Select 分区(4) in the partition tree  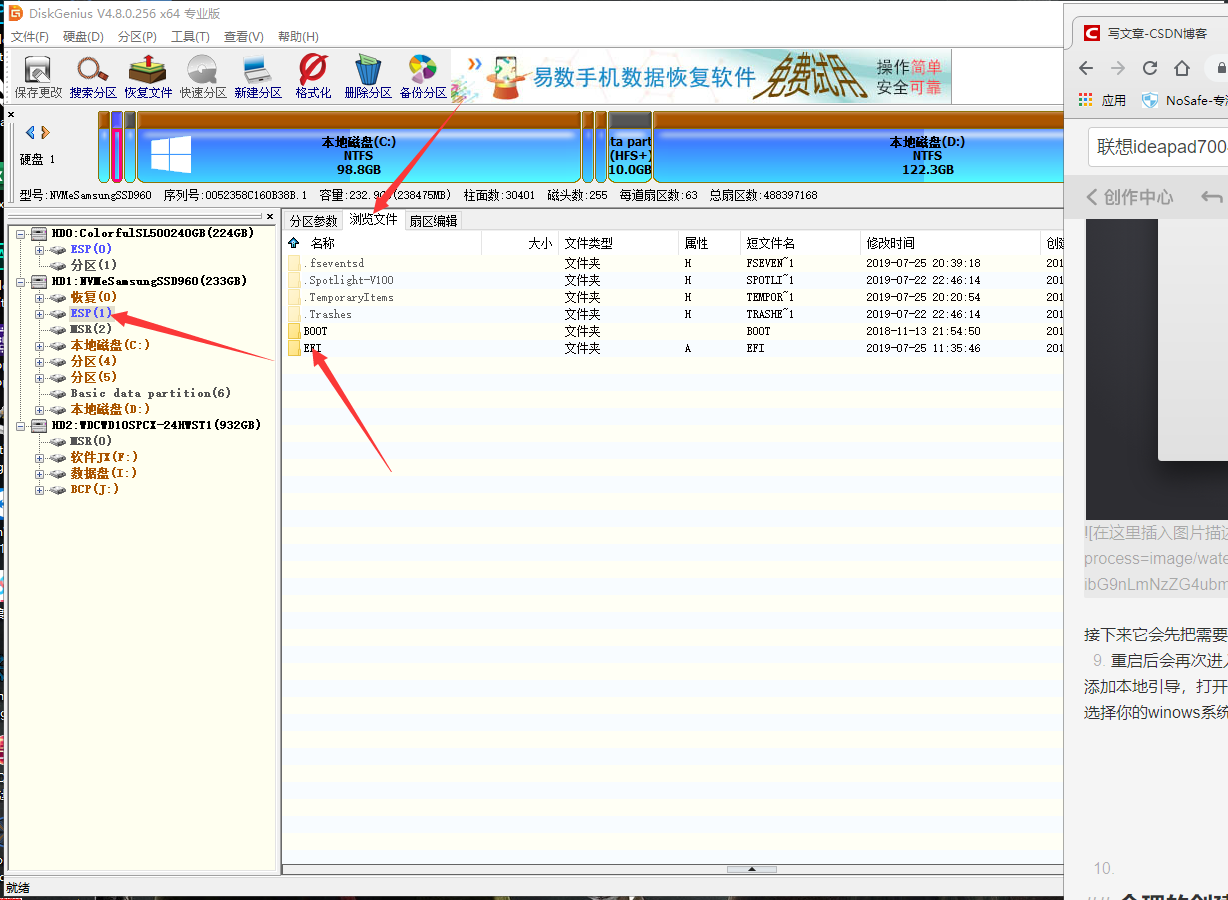[x=94, y=361]
